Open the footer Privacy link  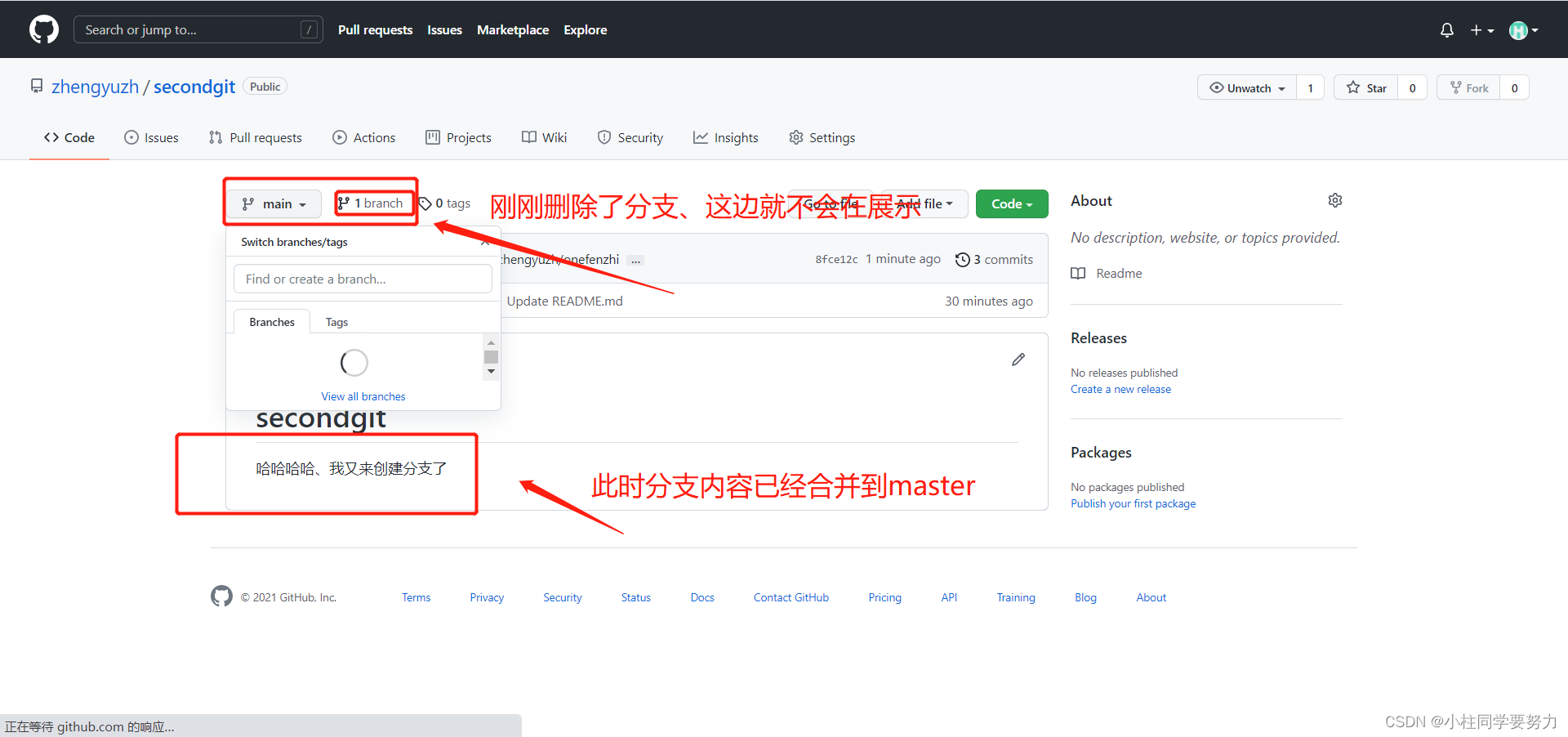(x=487, y=597)
